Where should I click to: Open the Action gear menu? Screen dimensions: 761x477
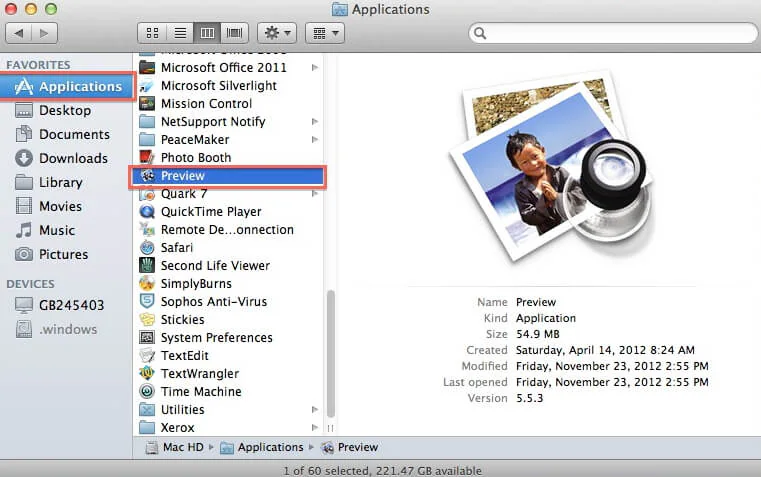[277, 33]
